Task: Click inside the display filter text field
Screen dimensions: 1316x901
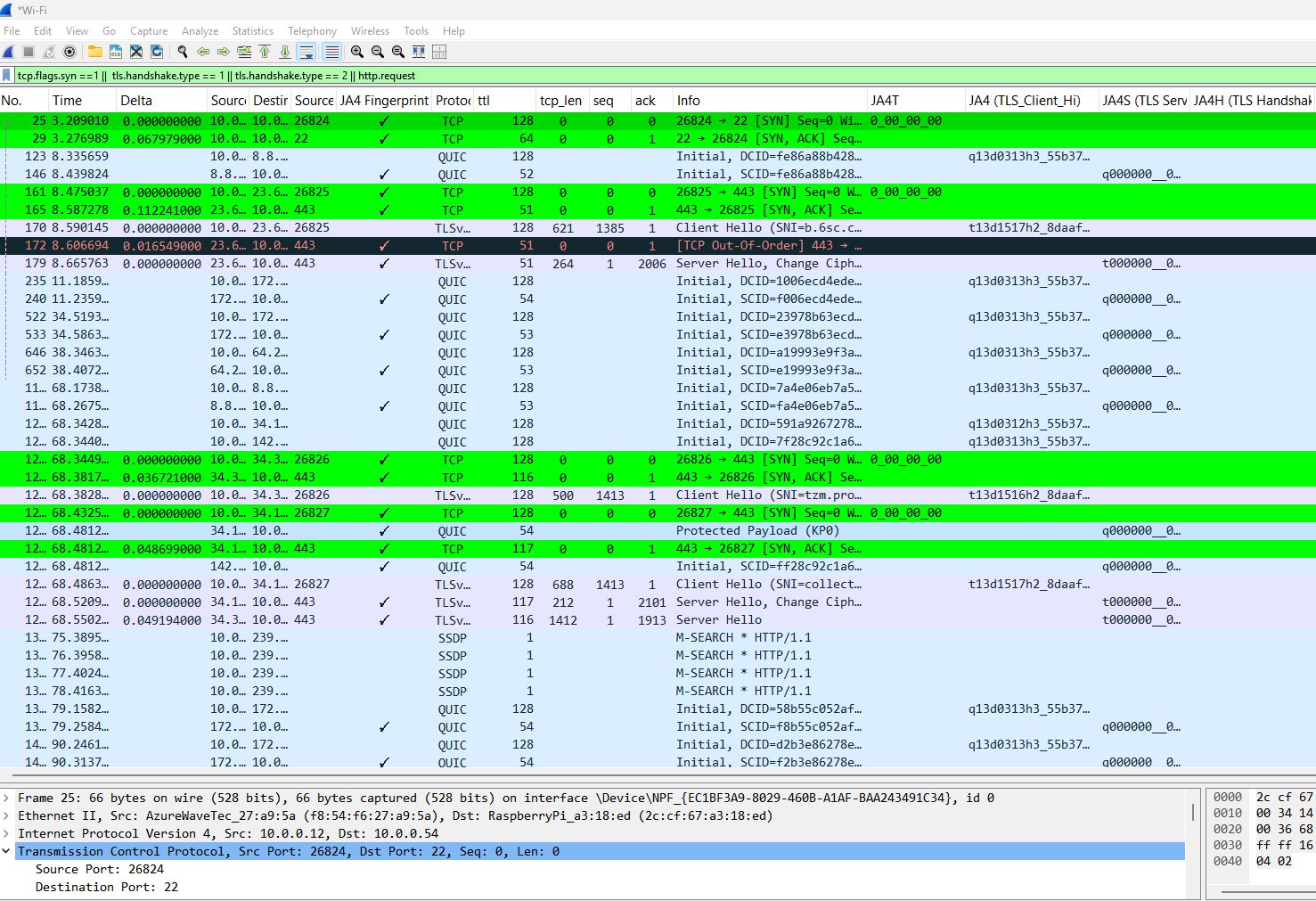Action: click(624, 76)
